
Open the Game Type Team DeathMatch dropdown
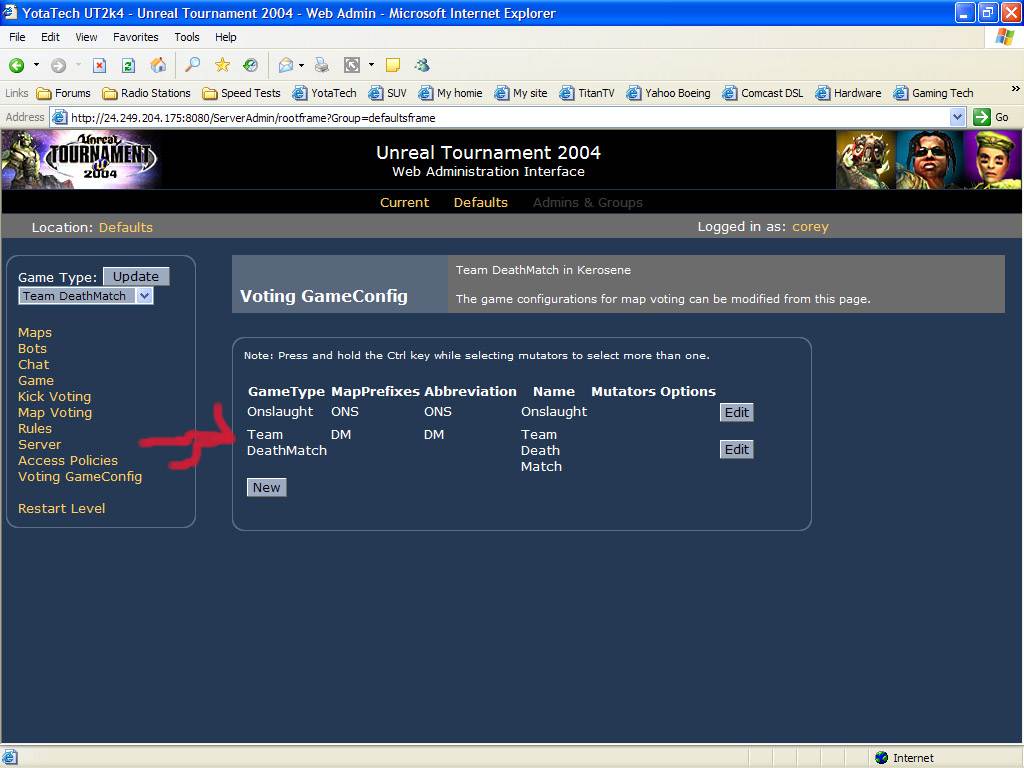click(86, 296)
